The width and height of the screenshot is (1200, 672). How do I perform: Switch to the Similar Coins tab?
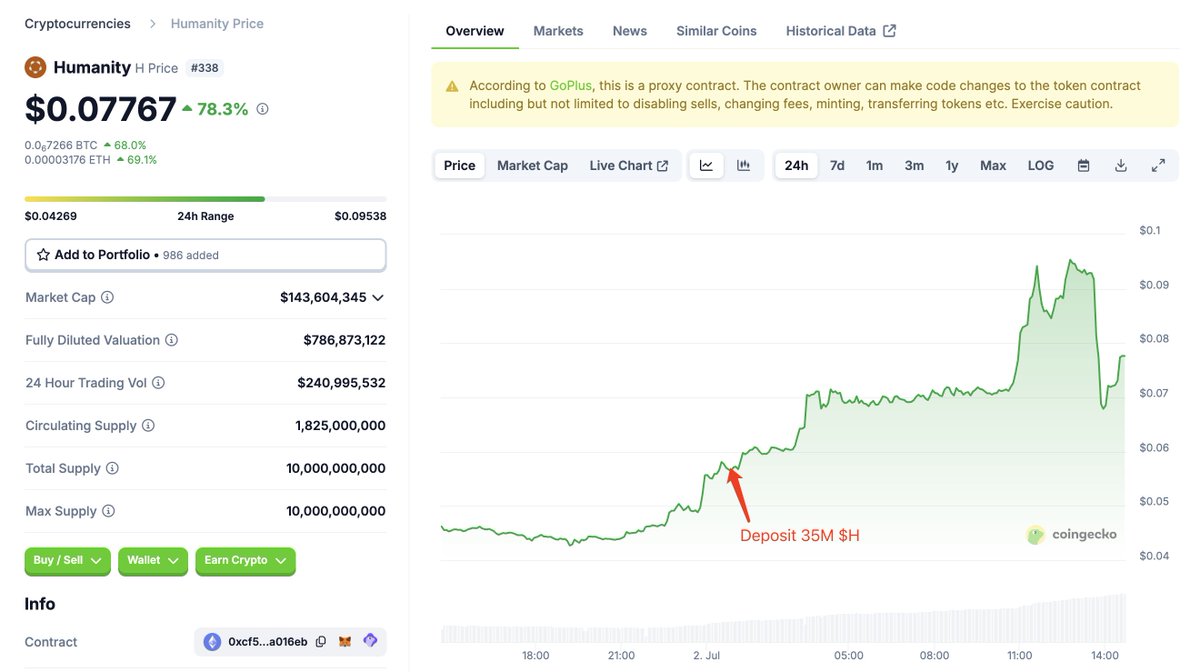point(716,31)
